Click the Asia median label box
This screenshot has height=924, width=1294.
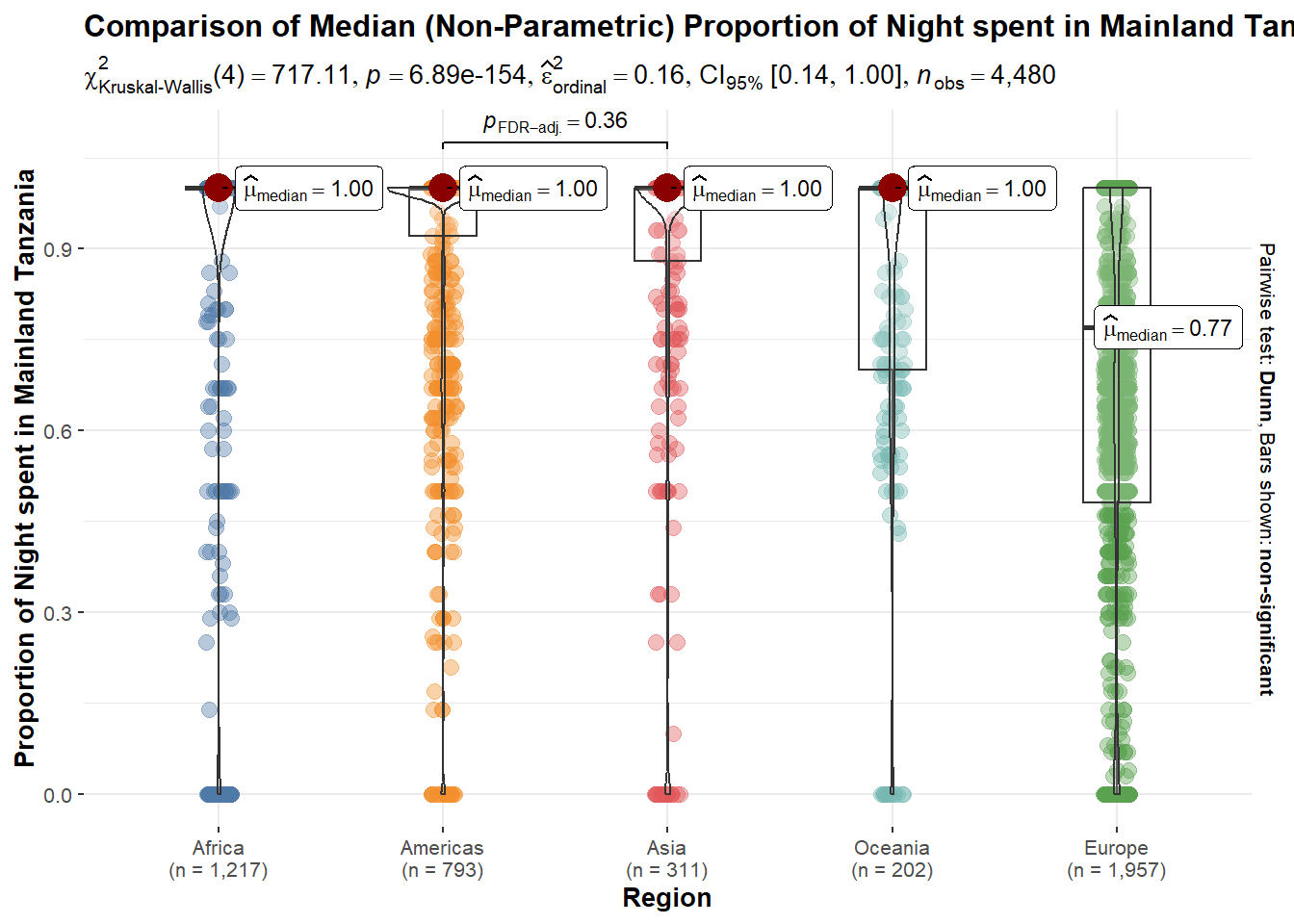(x=758, y=189)
